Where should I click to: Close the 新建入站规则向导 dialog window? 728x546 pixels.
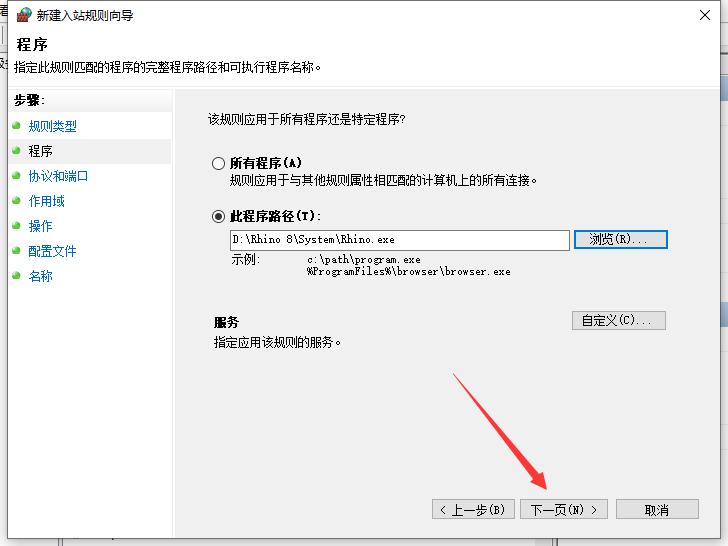click(x=705, y=15)
